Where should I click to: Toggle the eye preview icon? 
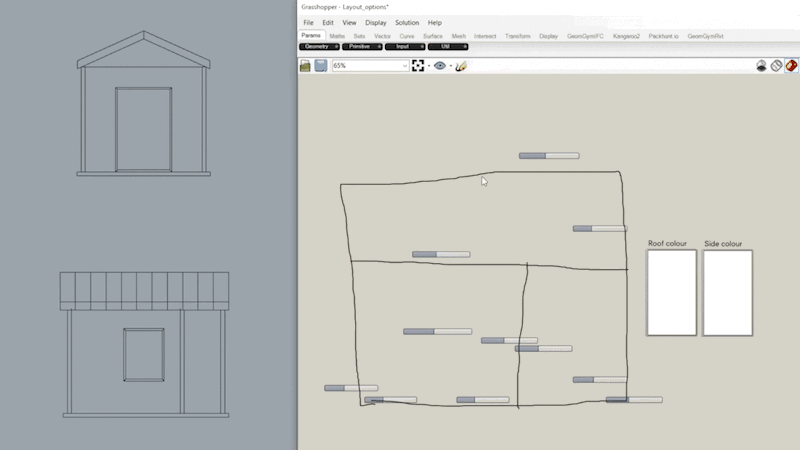[440, 66]
